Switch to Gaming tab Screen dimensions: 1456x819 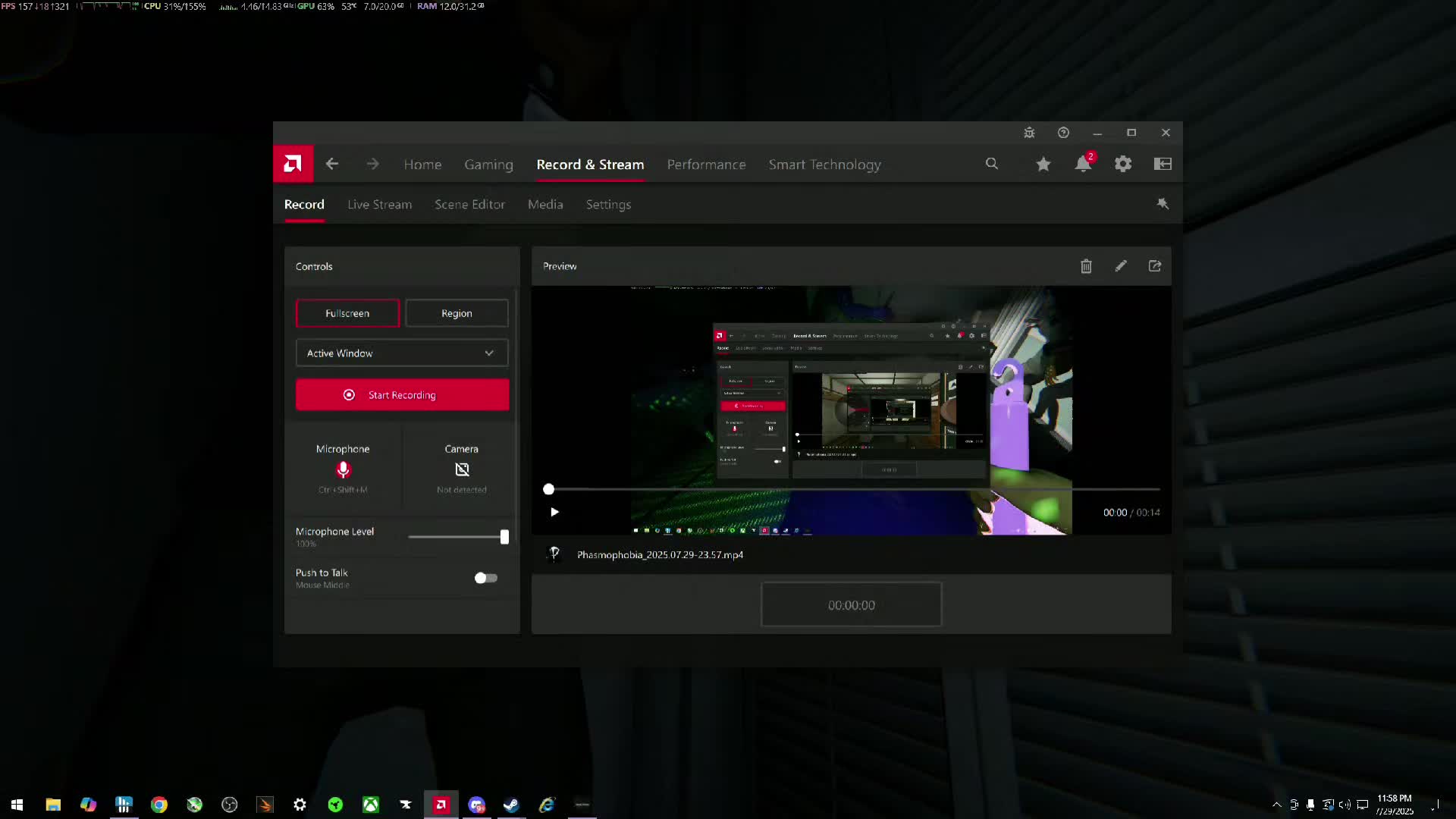point(488,165)
